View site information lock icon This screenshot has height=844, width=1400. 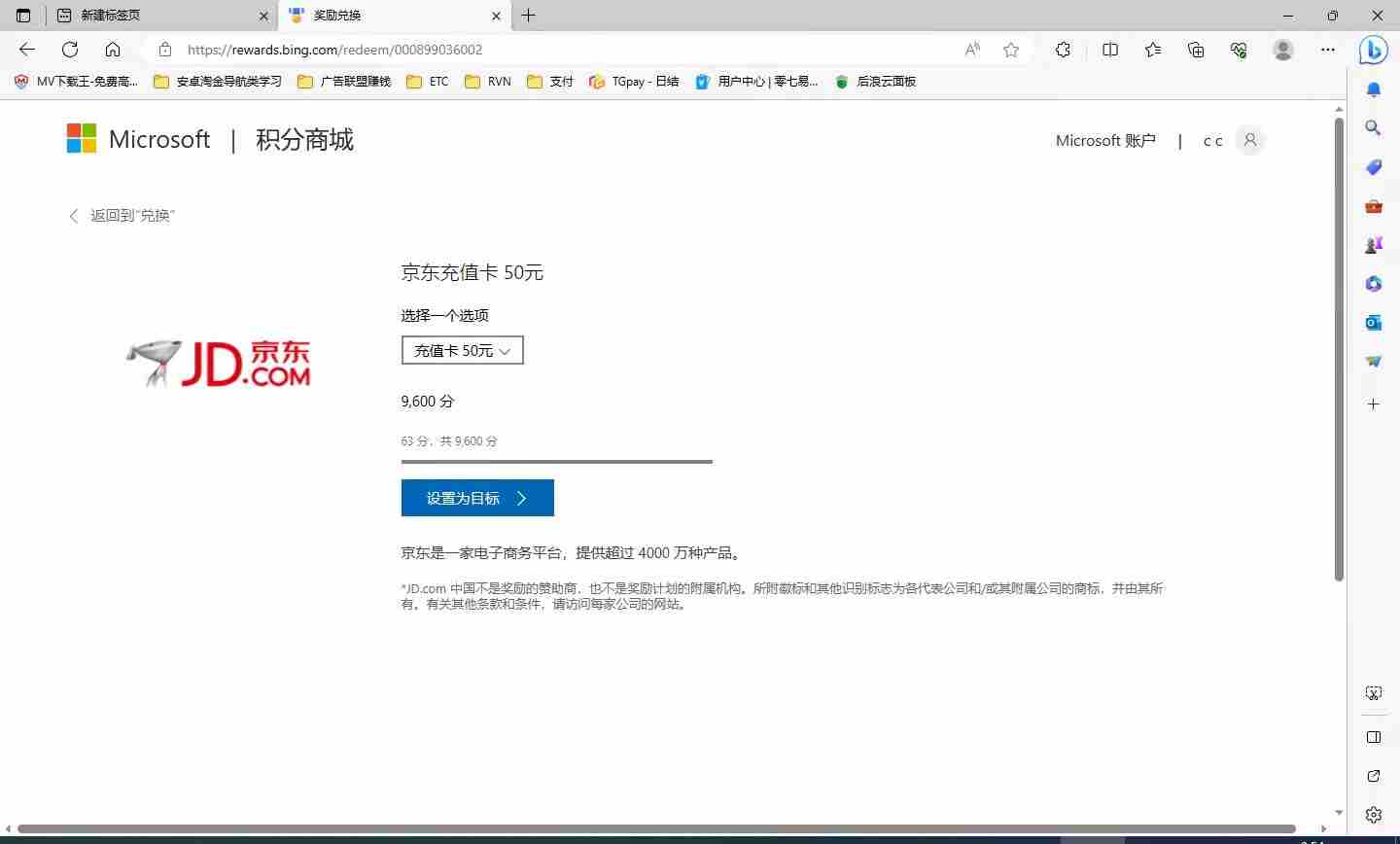pyautogui.click(x=165, y=50)
